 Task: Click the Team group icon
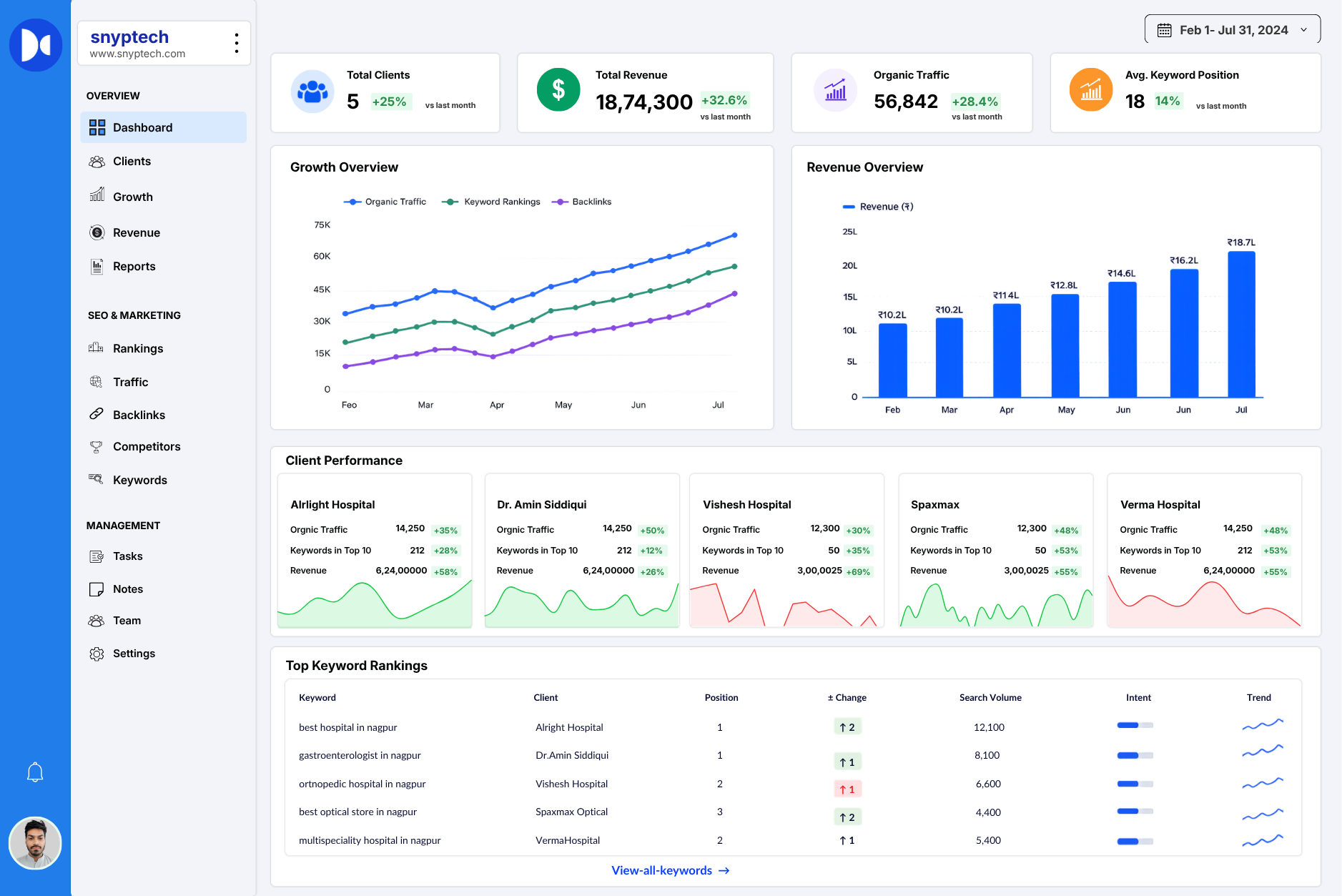(96, 621)
